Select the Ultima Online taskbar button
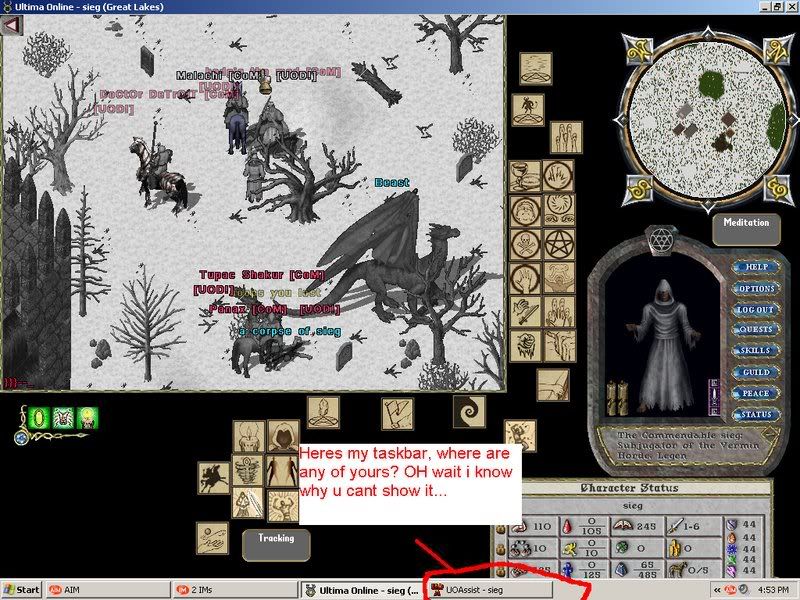This screenshot has width=800, height=600. coord(361,591)
